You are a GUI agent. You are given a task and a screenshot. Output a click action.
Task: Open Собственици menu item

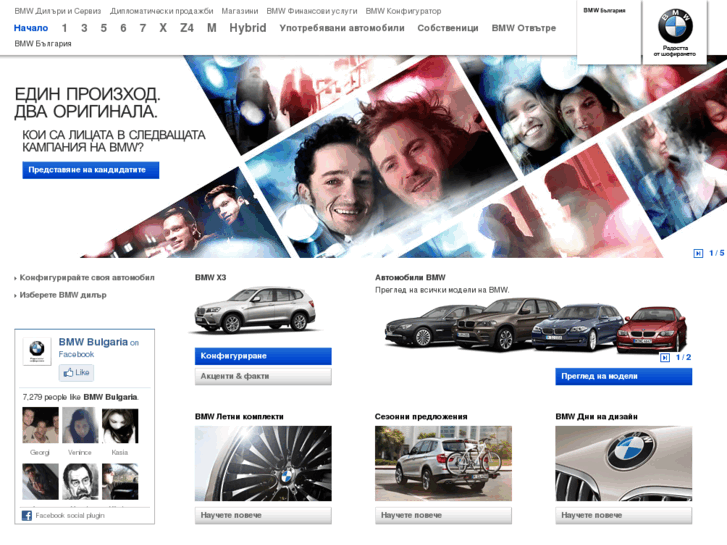[447, 28]
